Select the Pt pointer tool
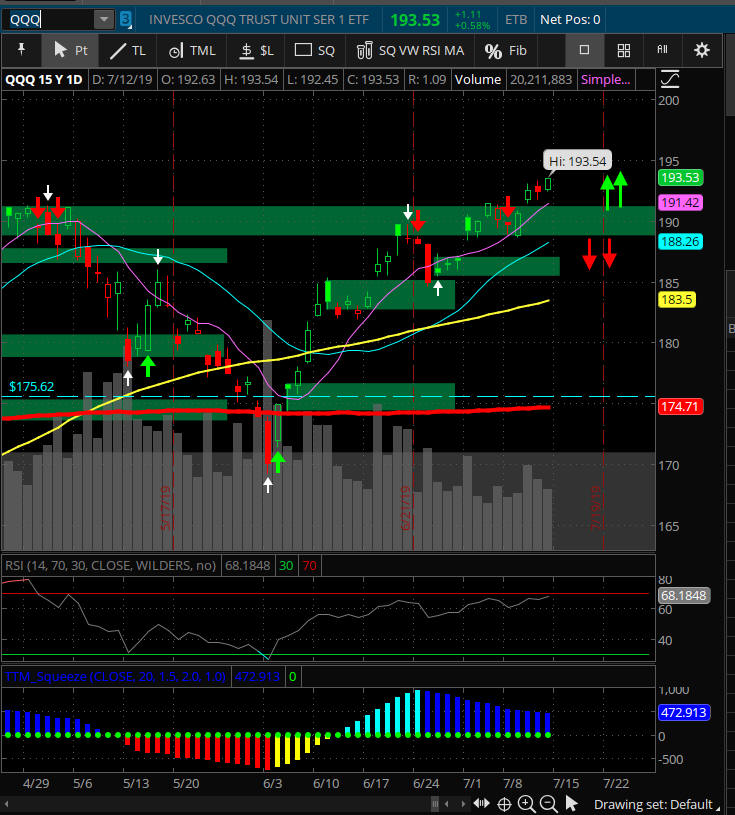Viewport: 735px width, 815px height. click(x=70, y=50)
